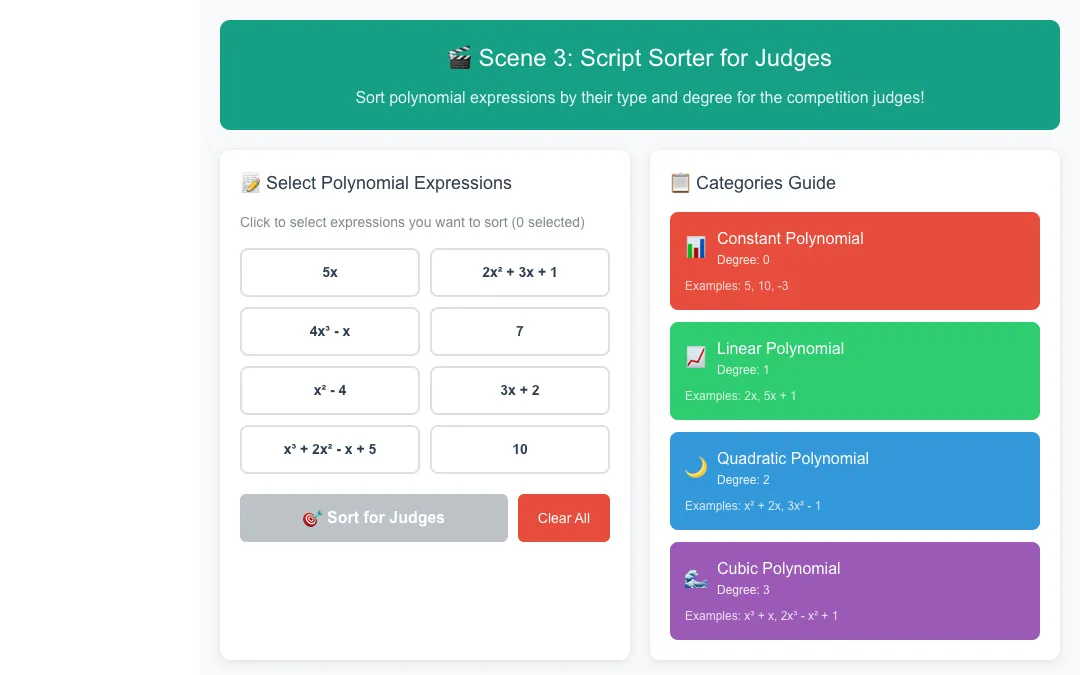Click the Sort for Judges button
The image size is (1080, 675).
tap(374, 518)
